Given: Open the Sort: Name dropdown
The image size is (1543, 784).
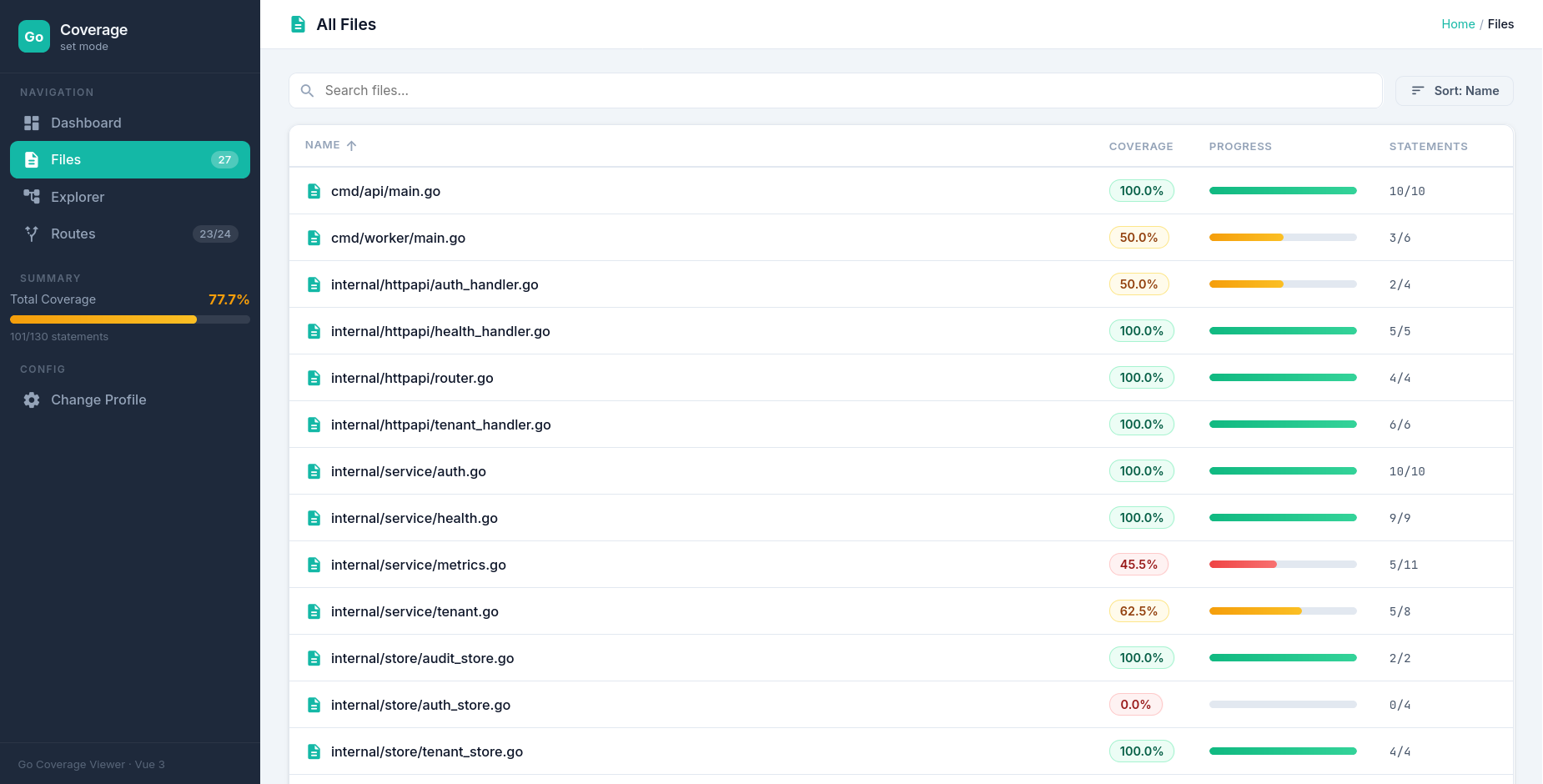Looking at the screenshot, I should 1454,91.
